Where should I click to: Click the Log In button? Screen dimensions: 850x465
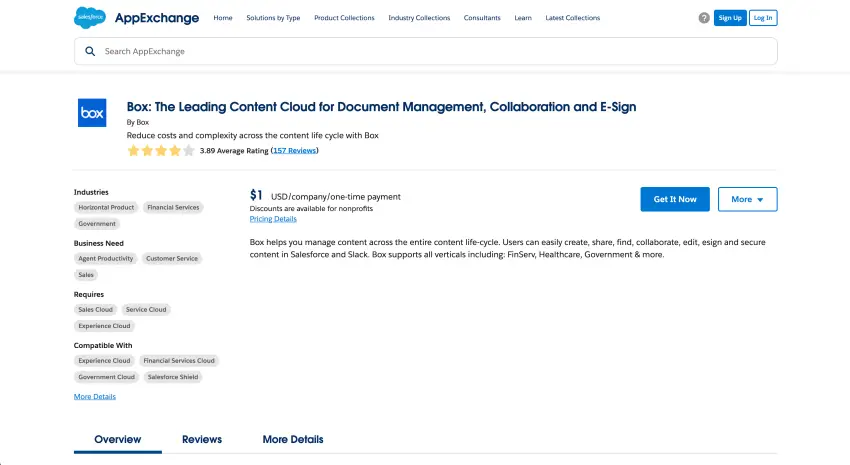point(763,18)
